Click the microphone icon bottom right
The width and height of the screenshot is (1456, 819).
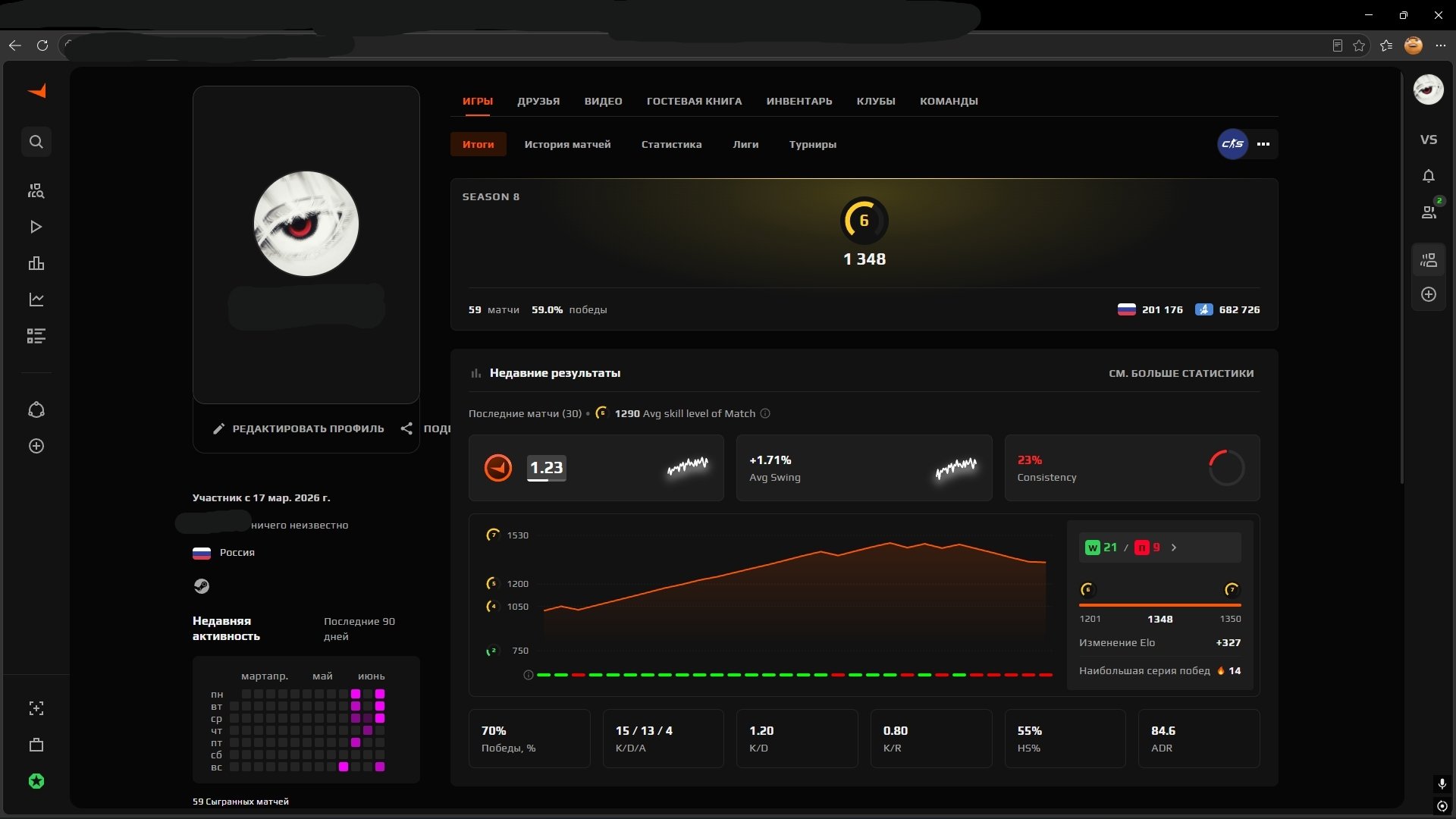click(1442, 783)
